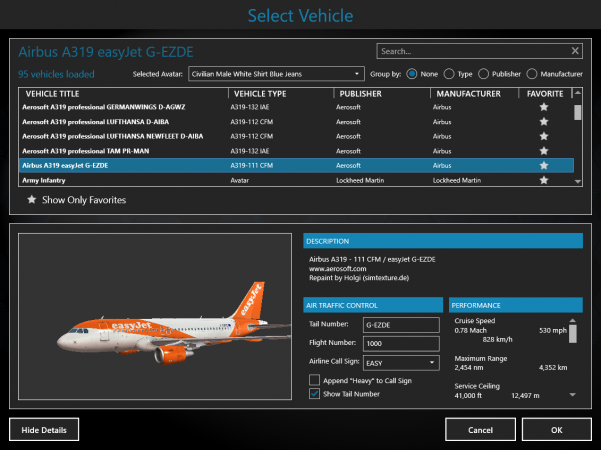
Task: Confirm selection with OK button
Action: click(557, 430)
